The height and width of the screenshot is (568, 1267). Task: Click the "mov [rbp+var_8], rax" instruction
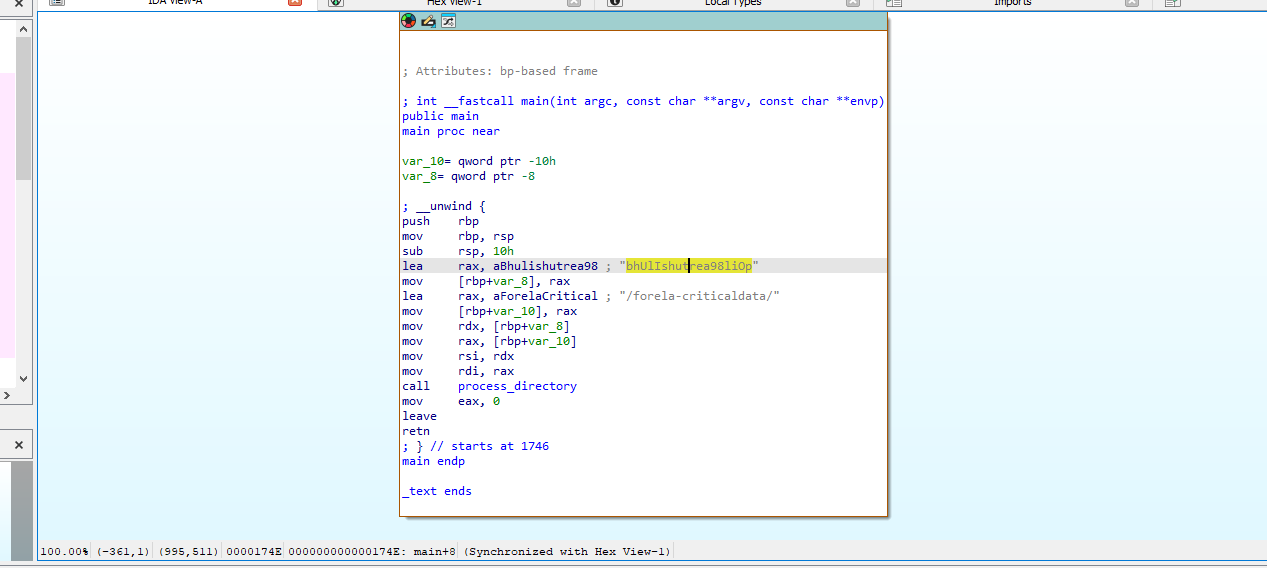[486, 281]
